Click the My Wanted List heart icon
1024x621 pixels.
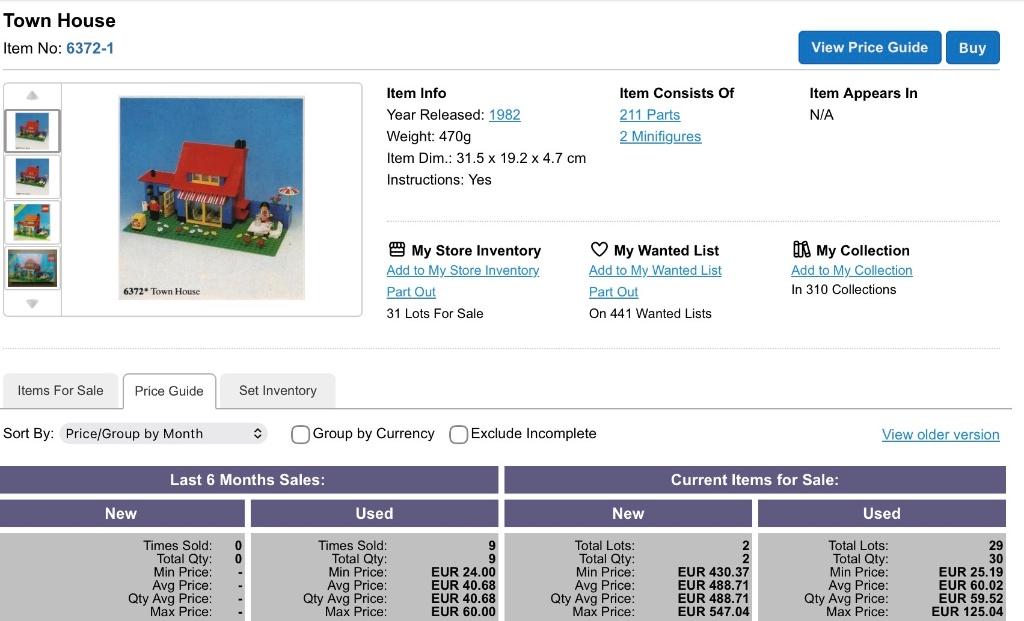[x=599, y=249]
